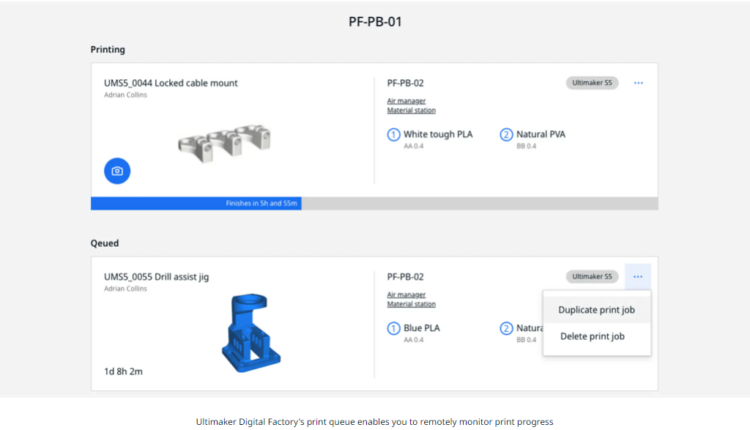Open Material station link in printing job
750x430 pixels.
point(411,110)
